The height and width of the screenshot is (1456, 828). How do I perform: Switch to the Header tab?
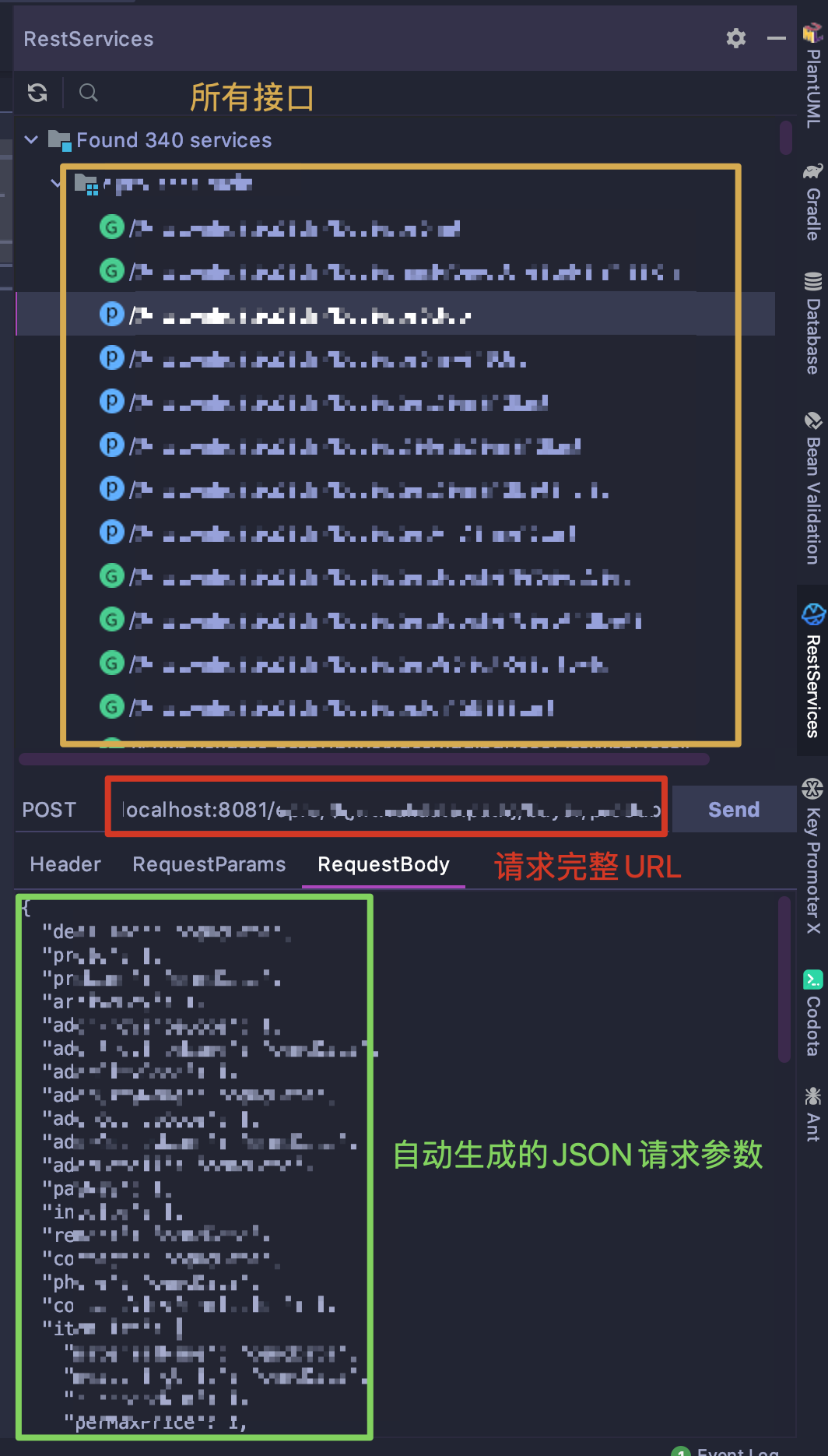(65, 864)
